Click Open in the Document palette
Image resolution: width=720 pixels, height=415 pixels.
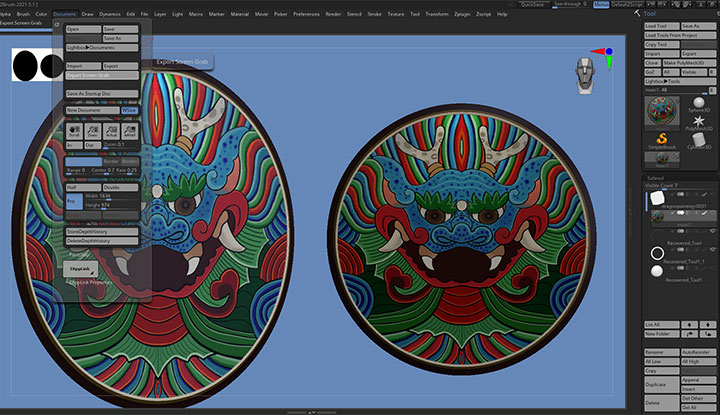[83, 29]
